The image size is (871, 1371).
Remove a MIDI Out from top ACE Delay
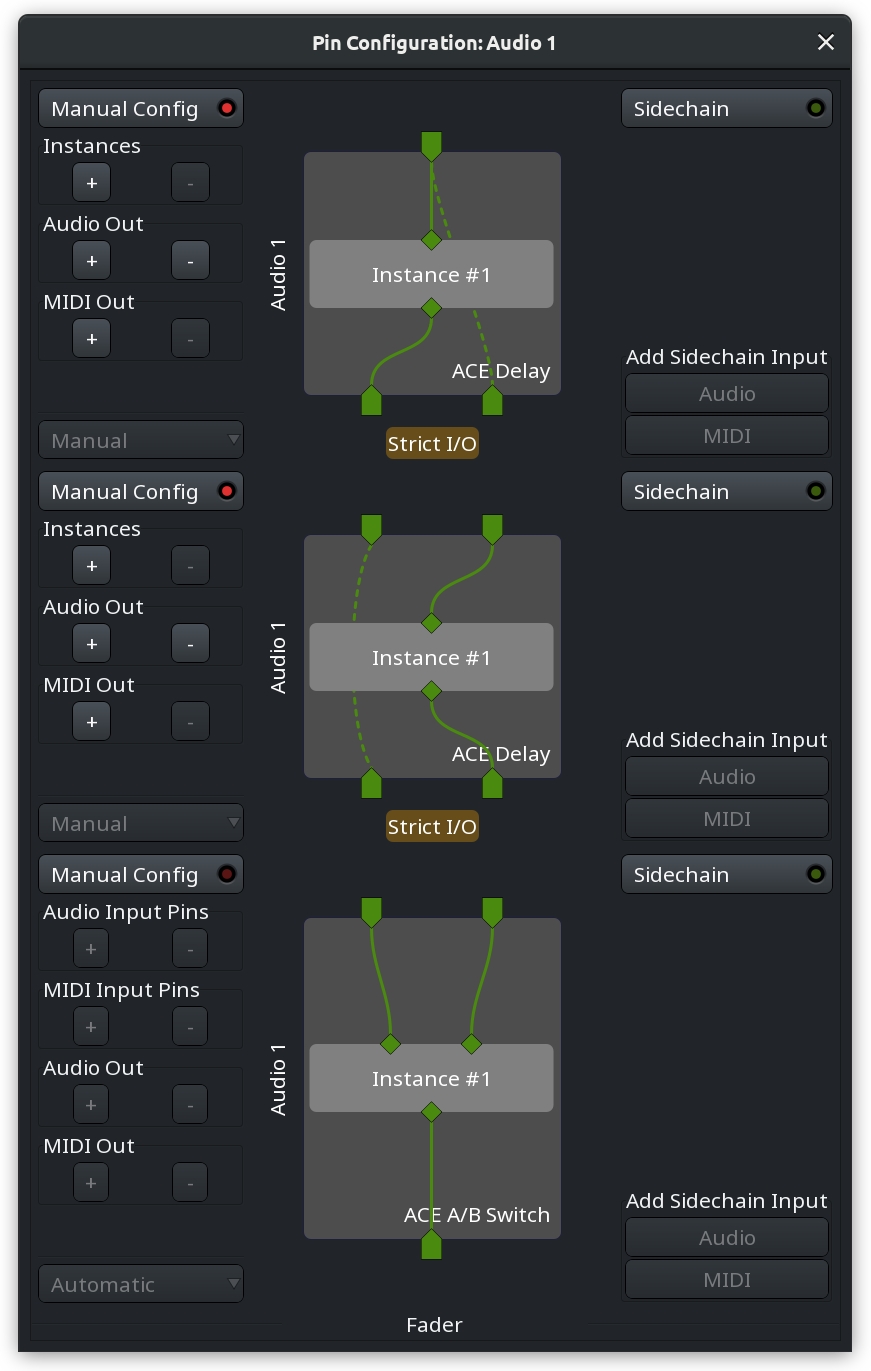click(190, 339)
